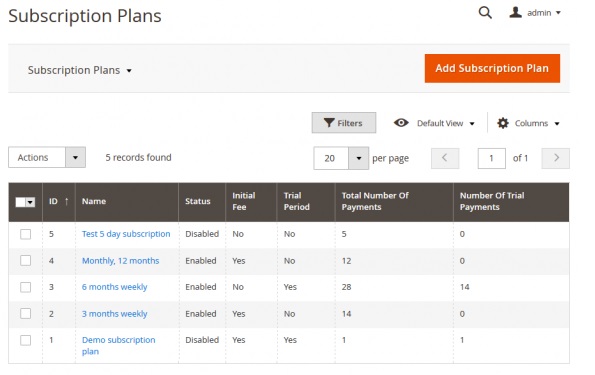Image resolution: width=595 pixels, height=375 pixels.
Task: Expand the admin account menu
Action: (x=544, y=13)
